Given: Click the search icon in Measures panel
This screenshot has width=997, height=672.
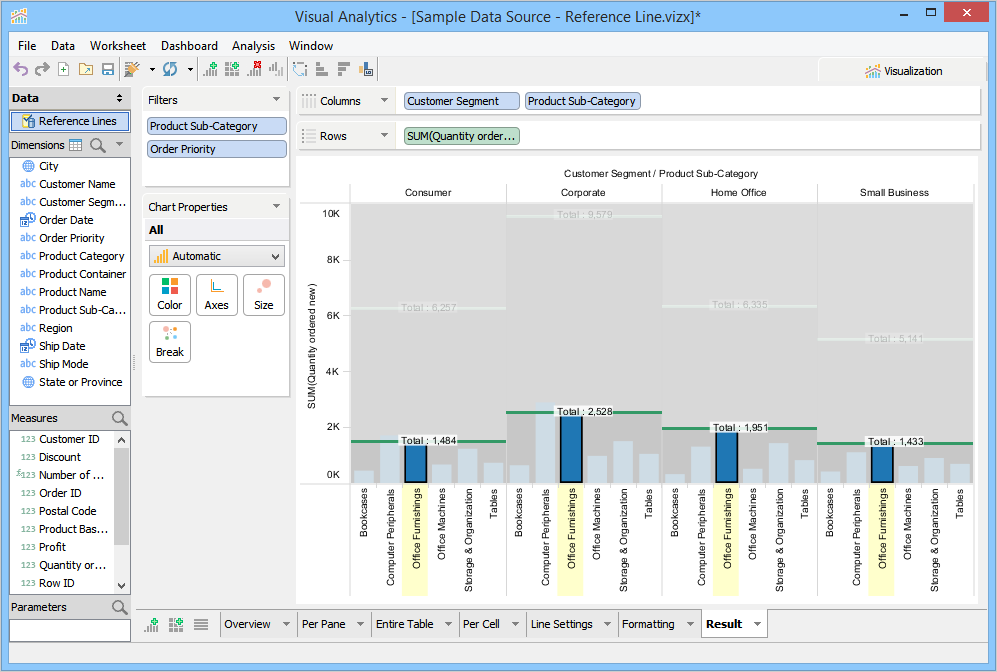Looking at the screenshot, I should click(x=120, y=418).
